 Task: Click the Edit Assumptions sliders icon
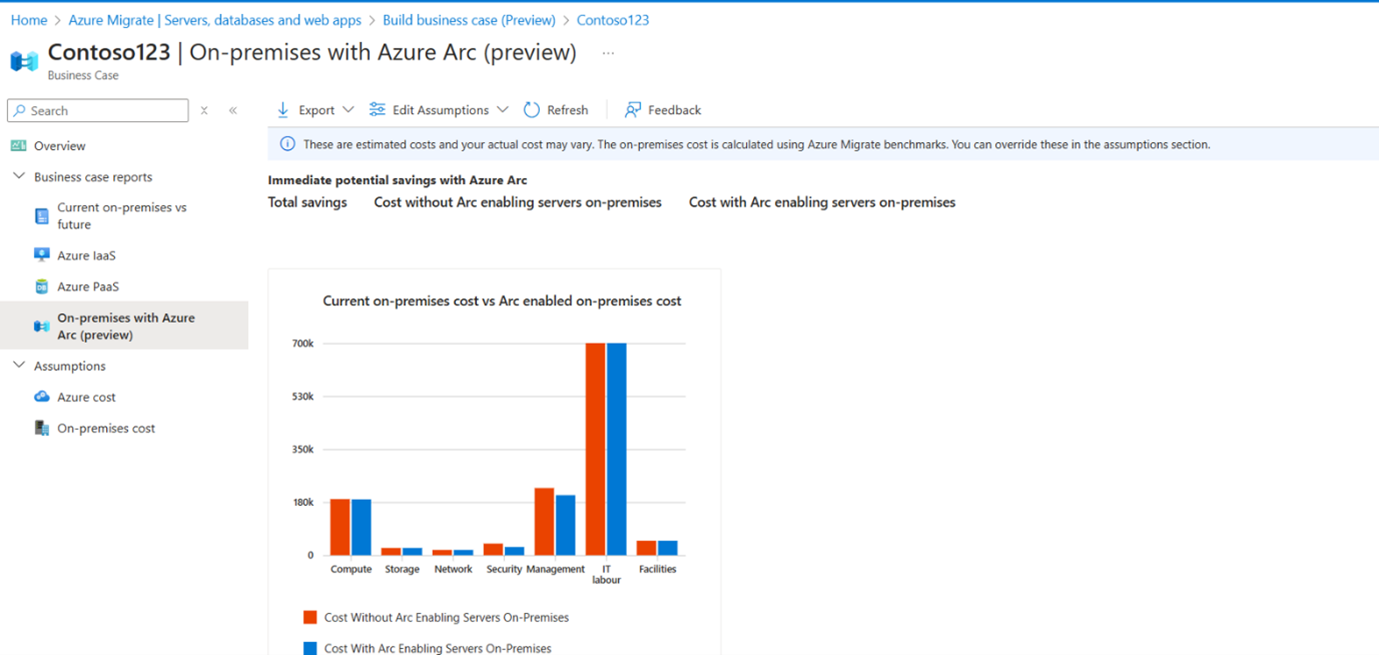(x=377, y=110)
